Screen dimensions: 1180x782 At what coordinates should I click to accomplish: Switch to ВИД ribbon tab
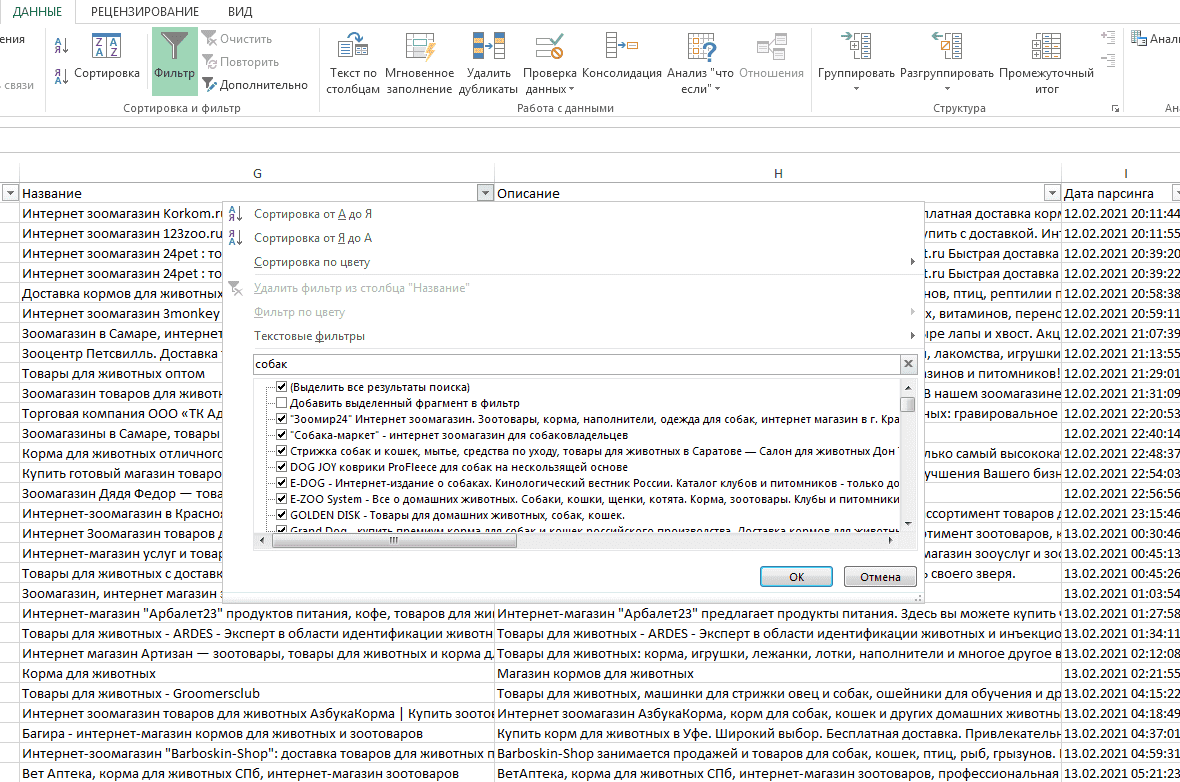[x=240, y=11]
